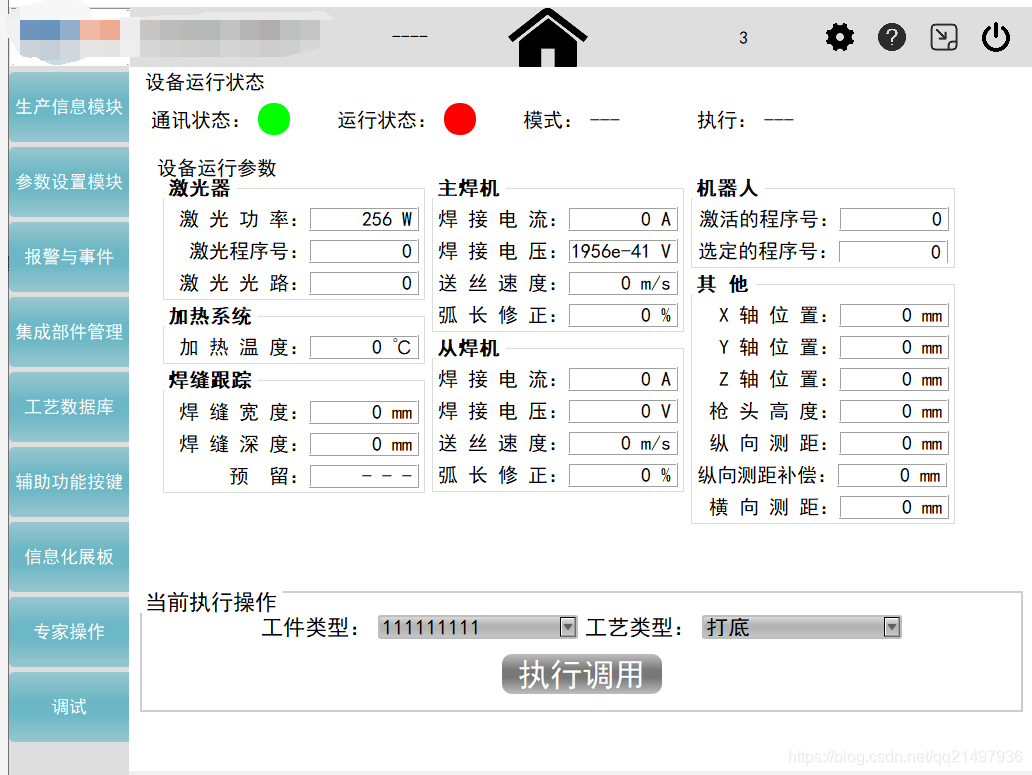The image size is (1032, 775).
Task: Click the 1956e-41 V voltage field
Action: pyautogui.click(x=623, y=251)
